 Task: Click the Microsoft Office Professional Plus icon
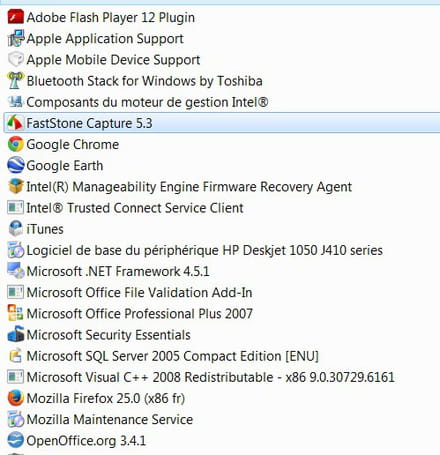(x=15, y=313)
